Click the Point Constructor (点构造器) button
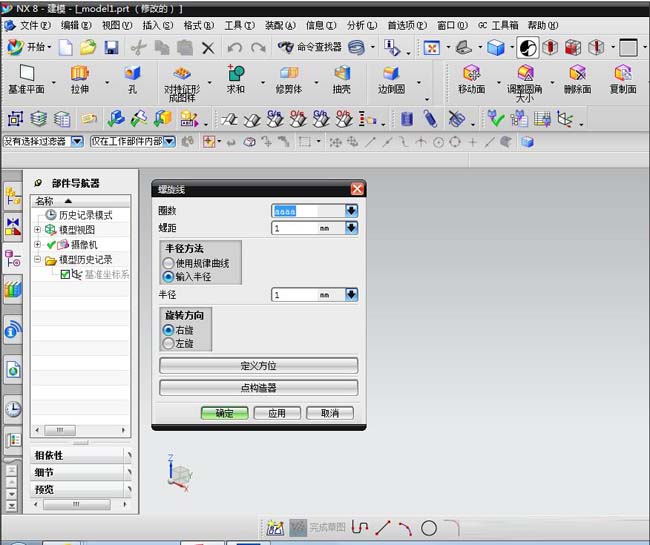 click(259, 388)
